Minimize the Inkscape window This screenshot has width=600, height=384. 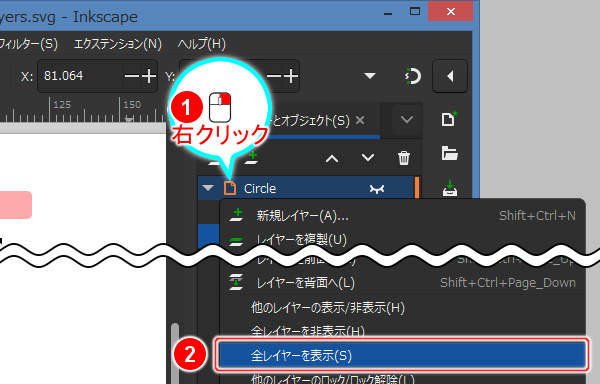(388, 13)
